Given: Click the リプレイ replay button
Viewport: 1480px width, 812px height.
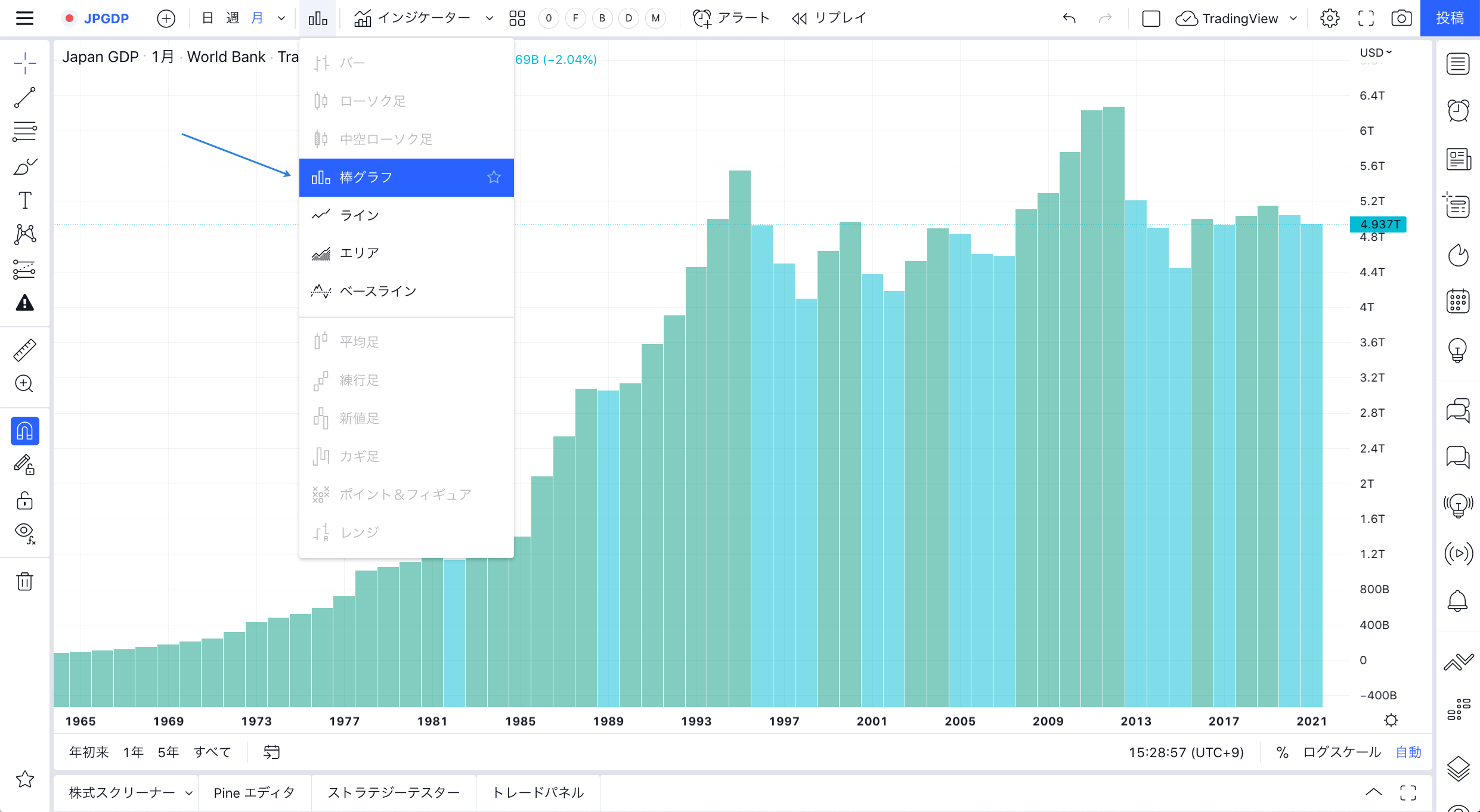Looking at the screenshot, I should tap(829, 18).
